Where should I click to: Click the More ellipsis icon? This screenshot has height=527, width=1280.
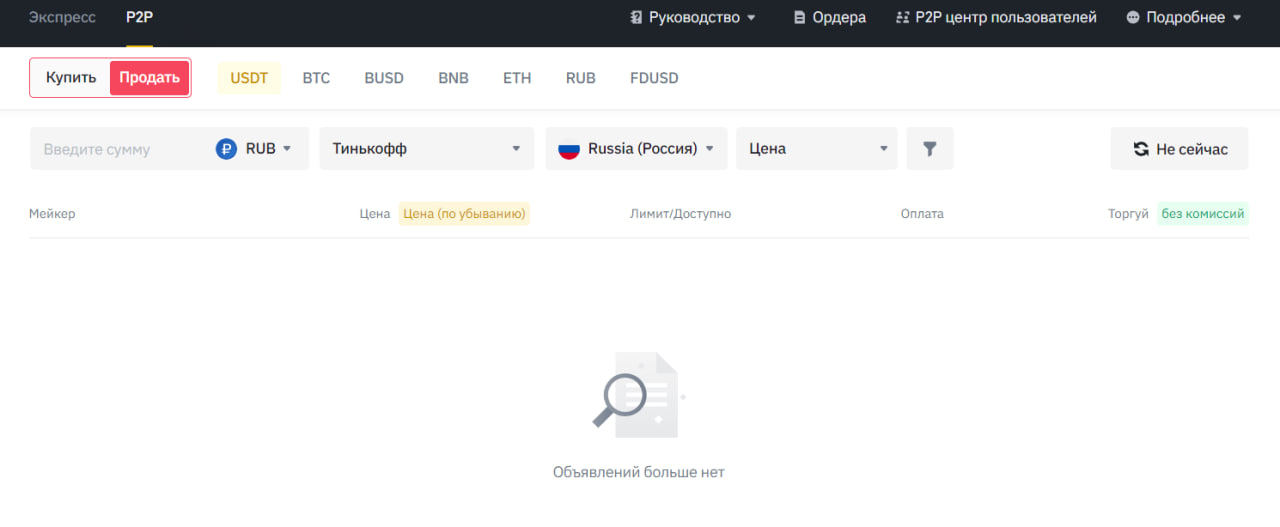click(1133, 18)
